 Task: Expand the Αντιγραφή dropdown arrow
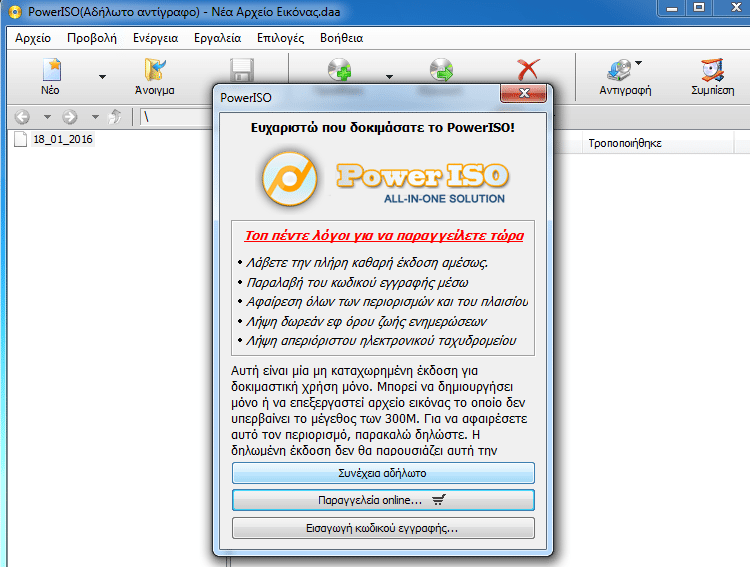pyautogui.click(x=639, y=63)
